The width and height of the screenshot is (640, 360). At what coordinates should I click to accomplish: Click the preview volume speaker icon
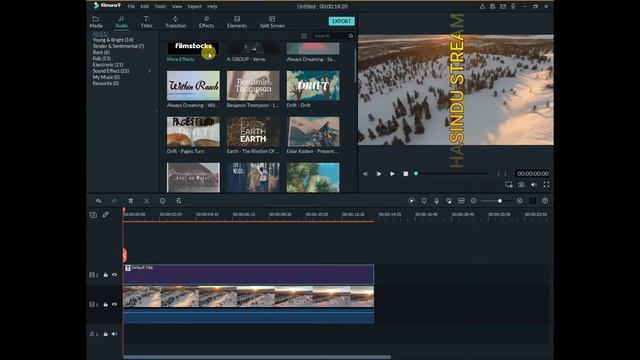click(x=533, y=185)
